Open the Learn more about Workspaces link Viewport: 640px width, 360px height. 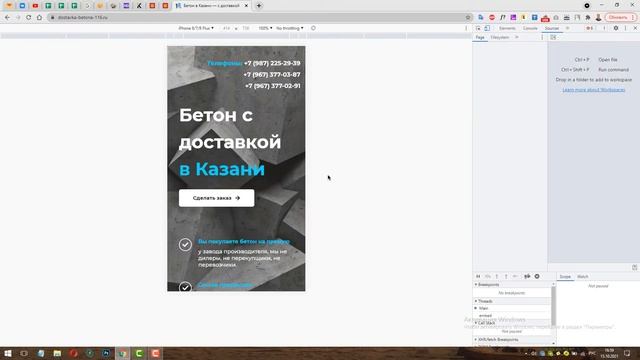coord(593,90)
